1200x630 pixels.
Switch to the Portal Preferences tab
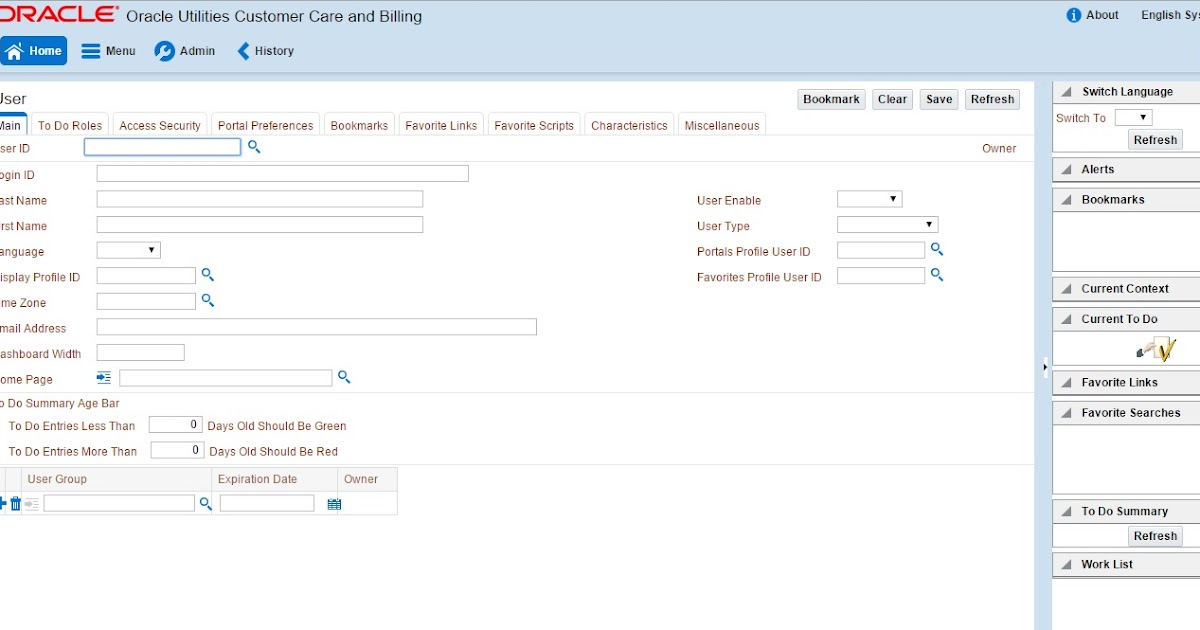(x=264, y=125)
